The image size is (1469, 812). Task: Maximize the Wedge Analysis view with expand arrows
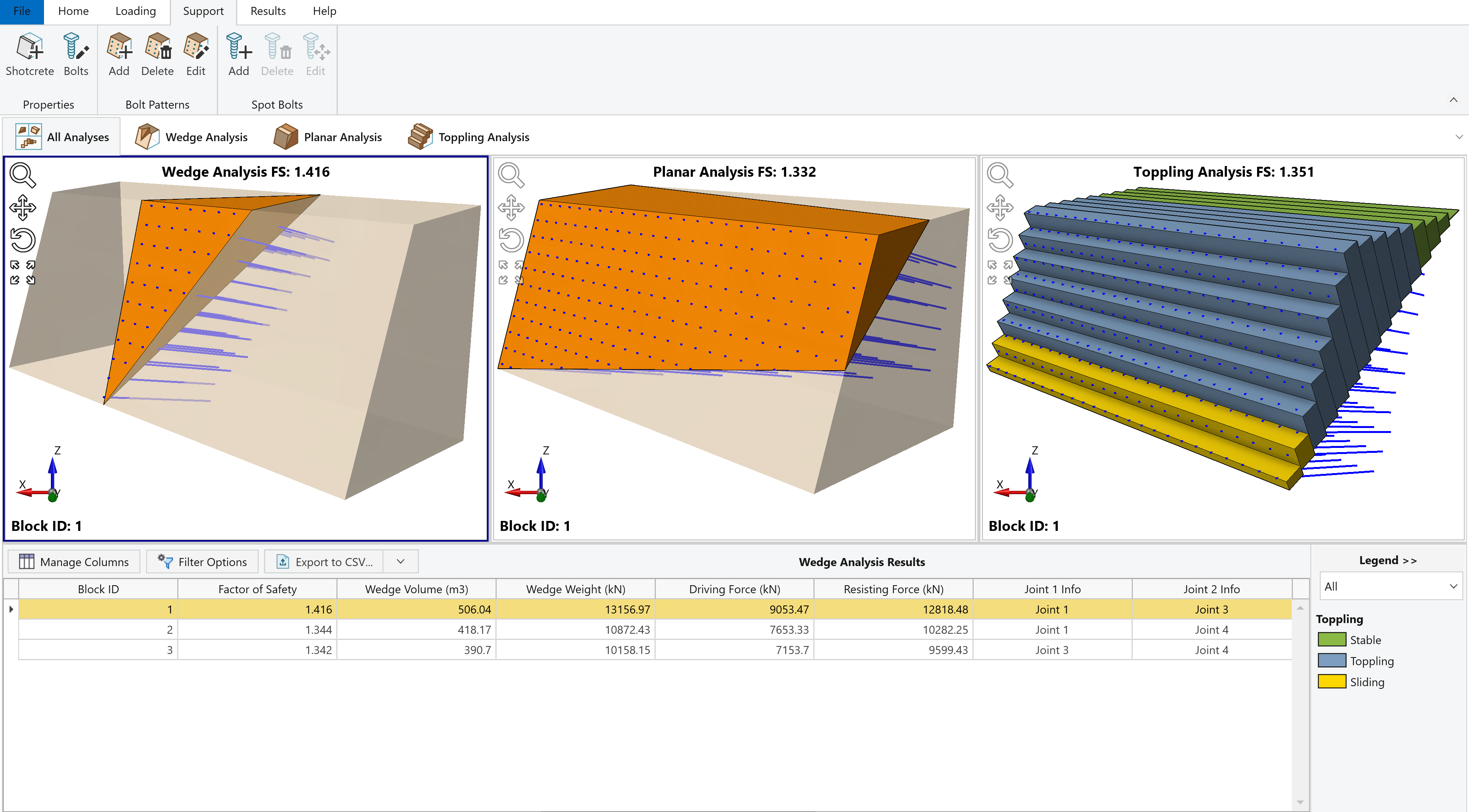click(x=23, y=273)
